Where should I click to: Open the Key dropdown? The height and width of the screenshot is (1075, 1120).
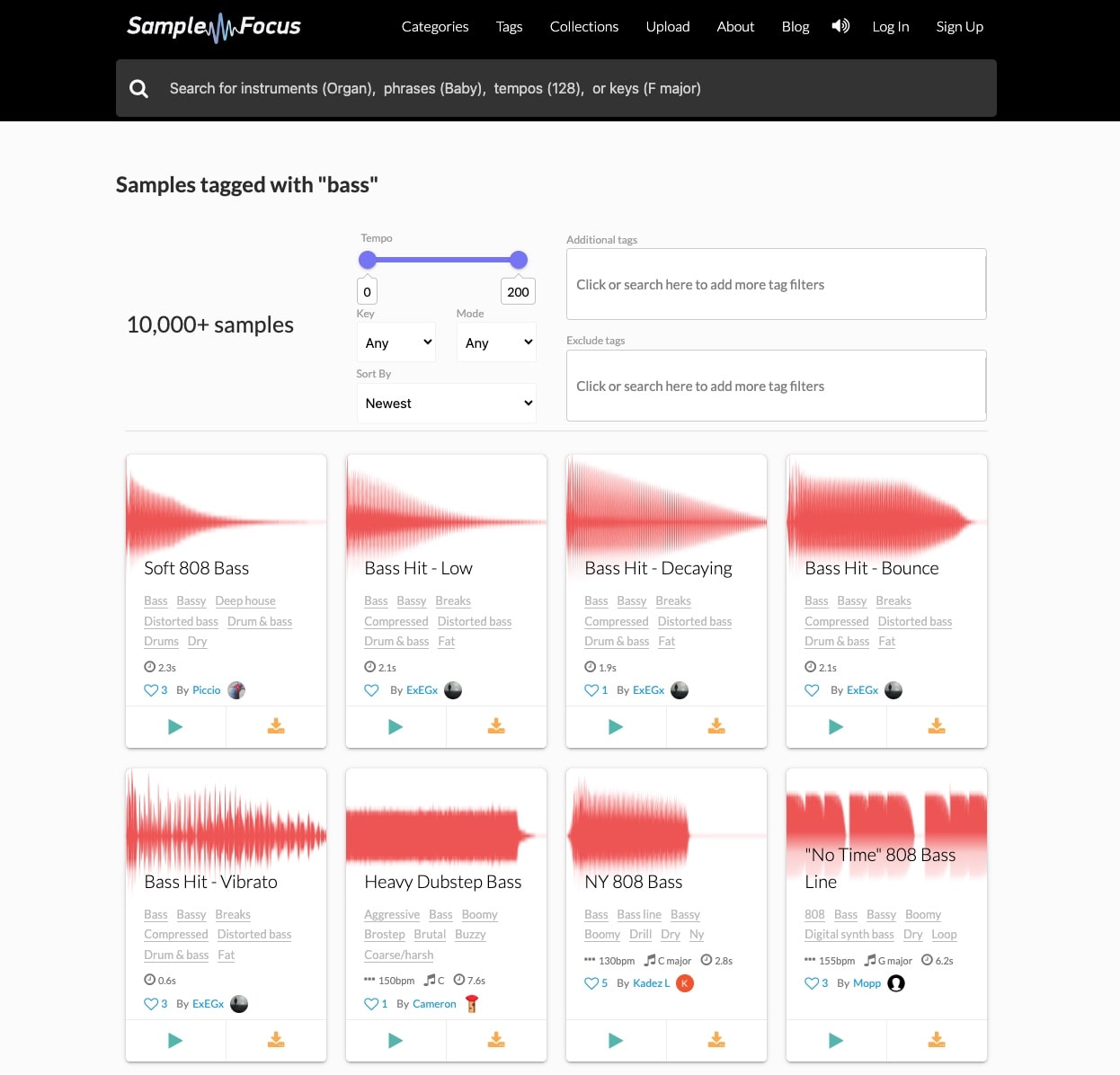pos(396,342)
